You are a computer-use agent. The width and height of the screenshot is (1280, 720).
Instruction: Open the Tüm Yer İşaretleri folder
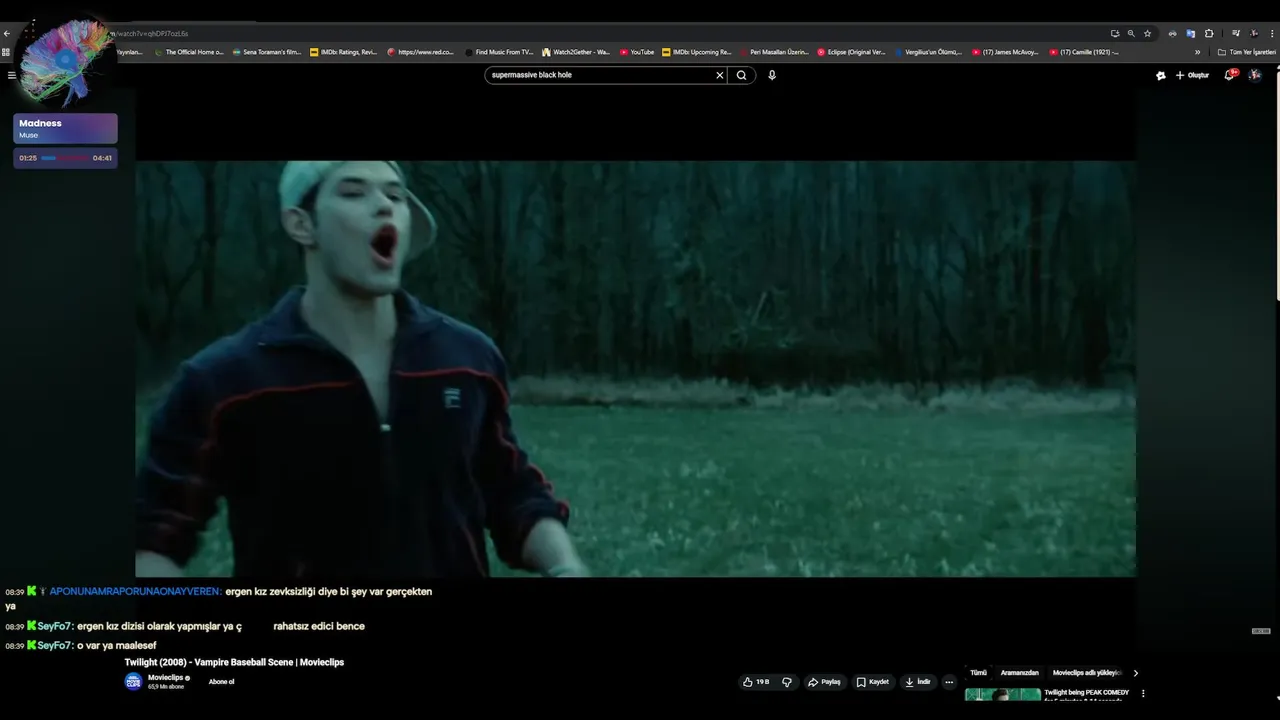point(1246,52)
